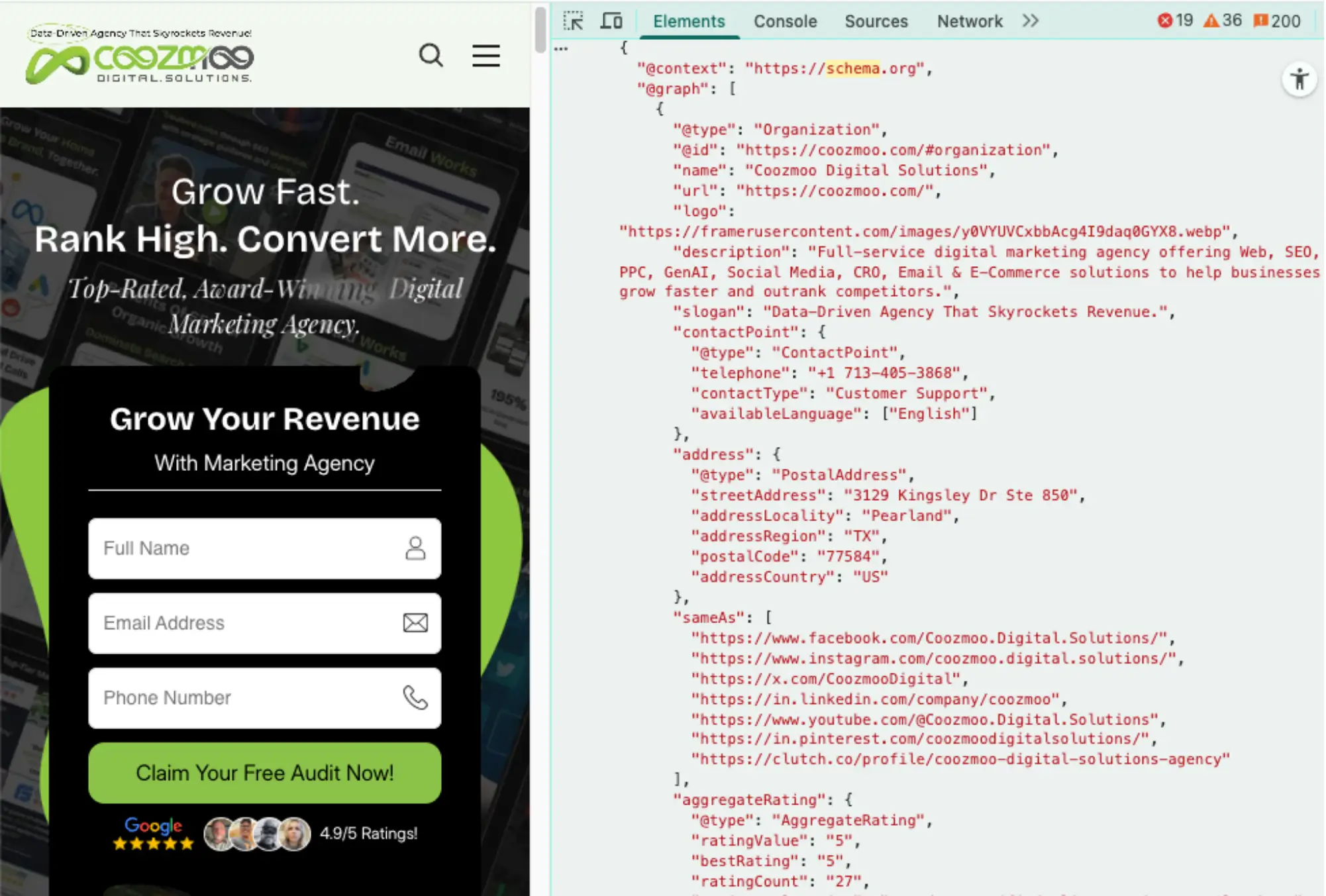Open the Elements tab

pyautogui.click(x=689, y=21)
